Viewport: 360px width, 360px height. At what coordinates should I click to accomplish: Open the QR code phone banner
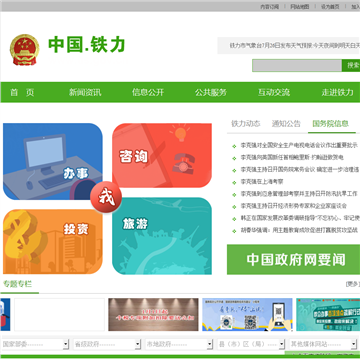[247, 315]
